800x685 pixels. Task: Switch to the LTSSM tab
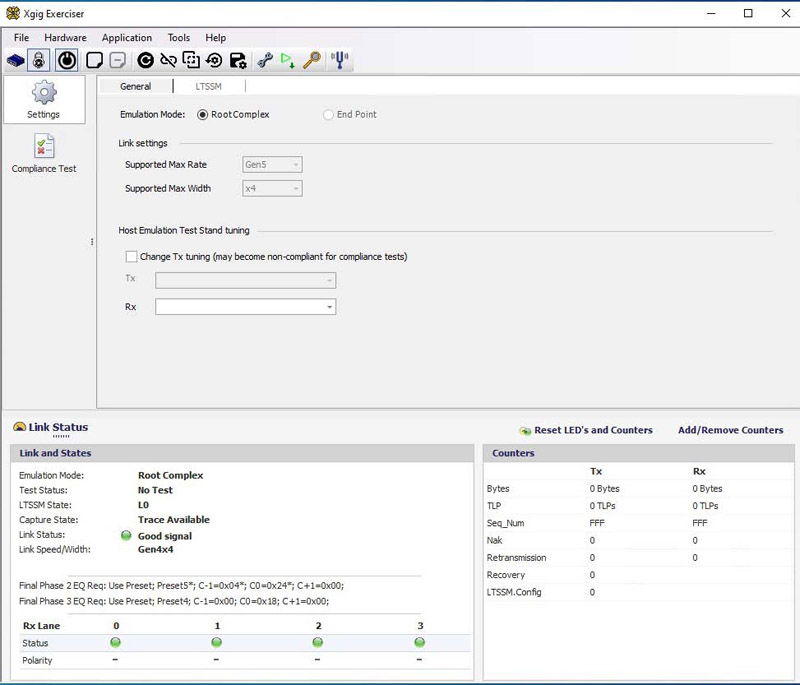point(208,87)
